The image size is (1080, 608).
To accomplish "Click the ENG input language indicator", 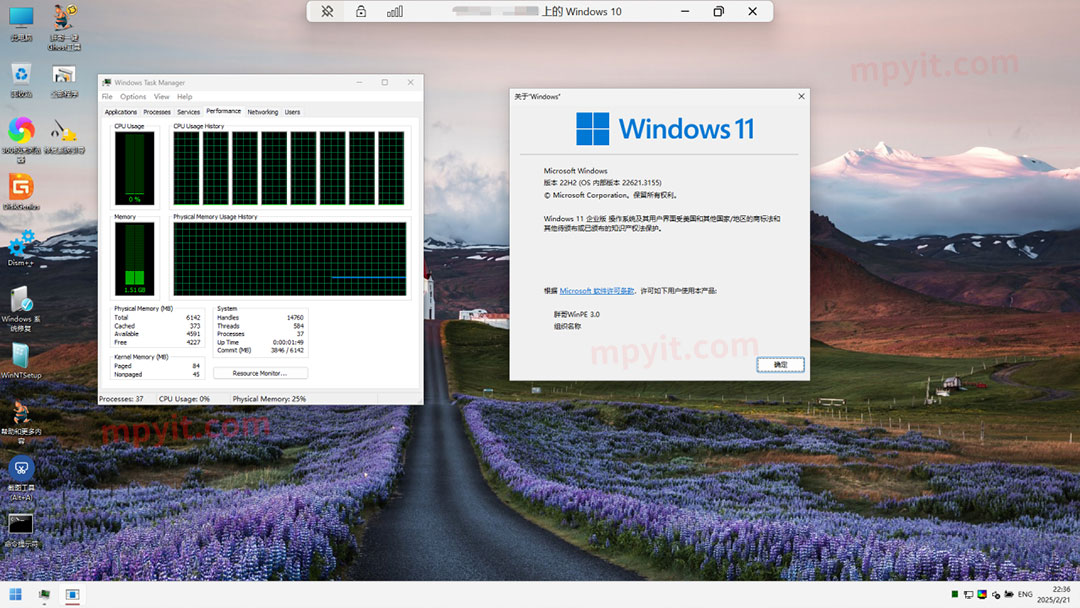I will pyautogui.click(x=1025, y=594).
